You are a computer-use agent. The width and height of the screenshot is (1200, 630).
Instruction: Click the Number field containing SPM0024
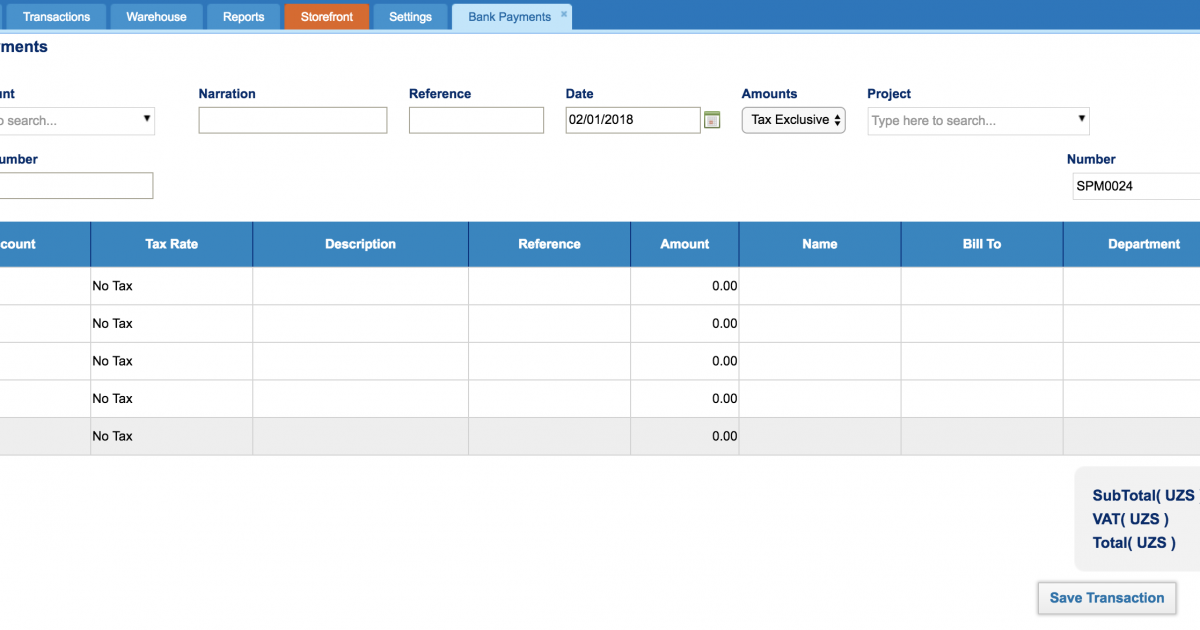(x=1135, y=186)
